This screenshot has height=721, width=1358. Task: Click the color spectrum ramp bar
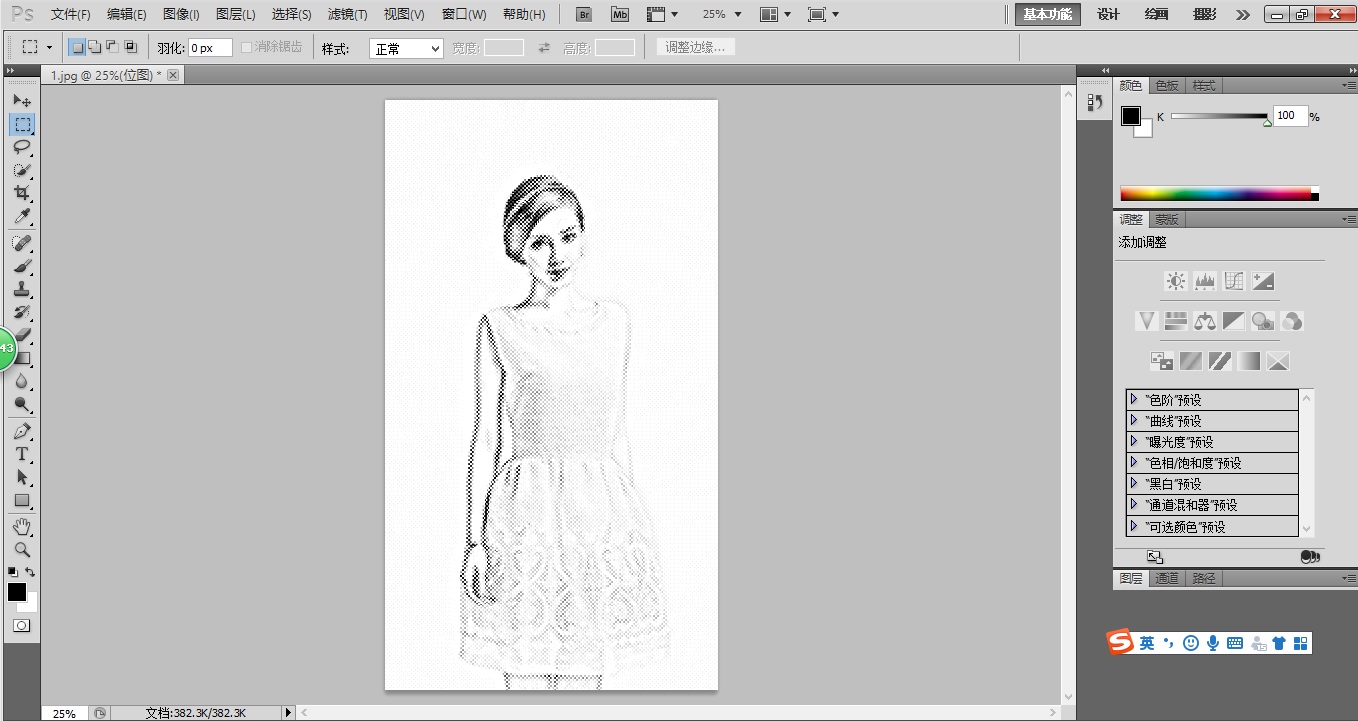1215,194
